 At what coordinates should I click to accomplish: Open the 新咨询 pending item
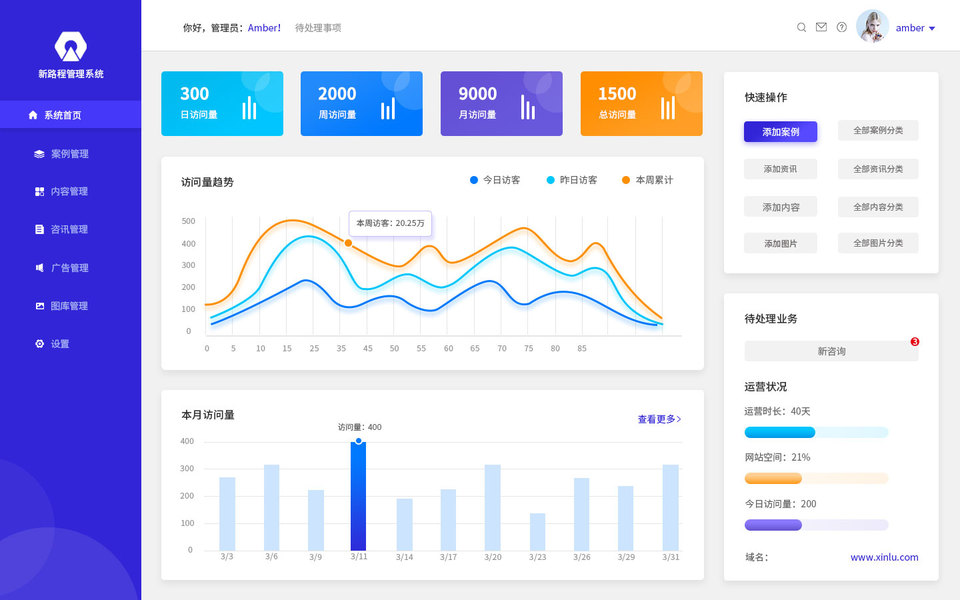[831, 351]
